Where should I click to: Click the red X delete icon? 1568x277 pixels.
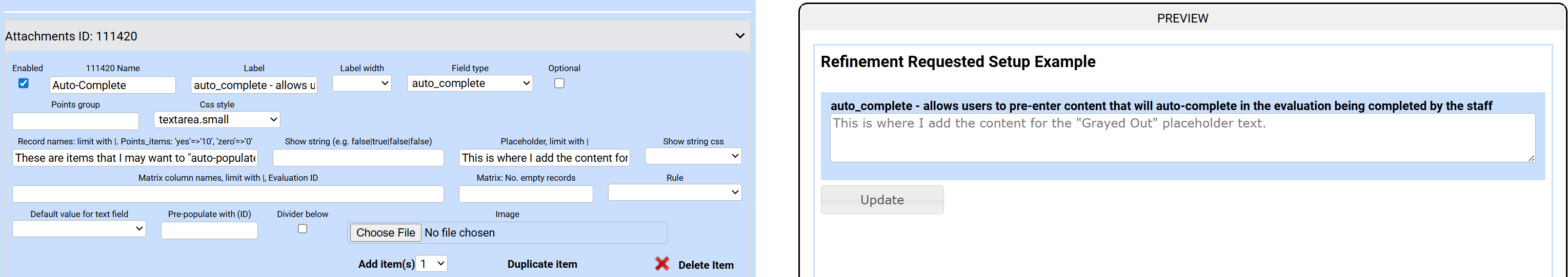coord(661,264)
